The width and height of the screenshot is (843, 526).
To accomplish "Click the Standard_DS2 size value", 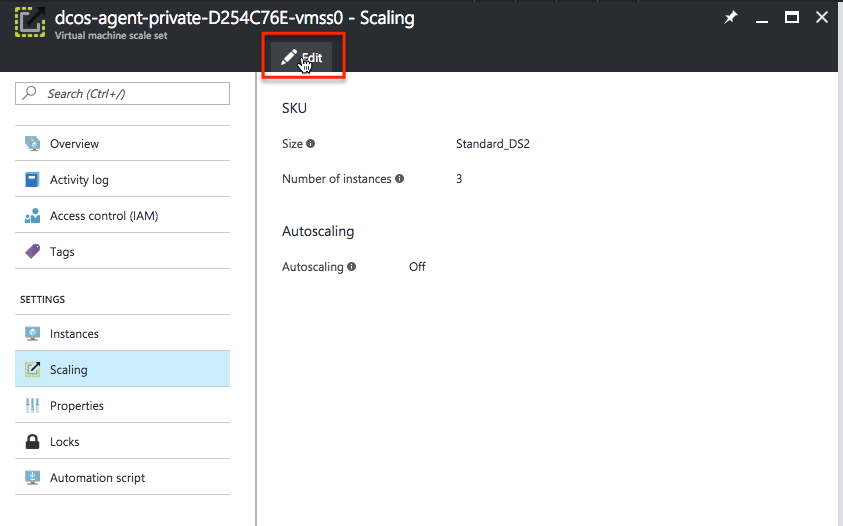I will point(492,144).
